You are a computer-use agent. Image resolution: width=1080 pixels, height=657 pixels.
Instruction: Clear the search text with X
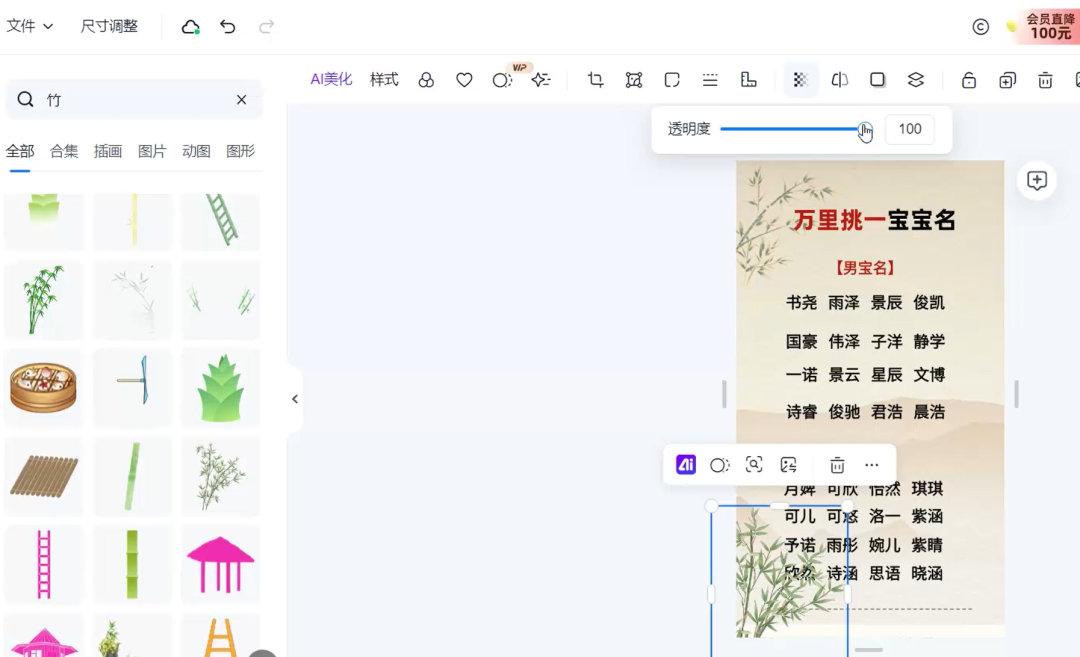(x=242, y=100)
